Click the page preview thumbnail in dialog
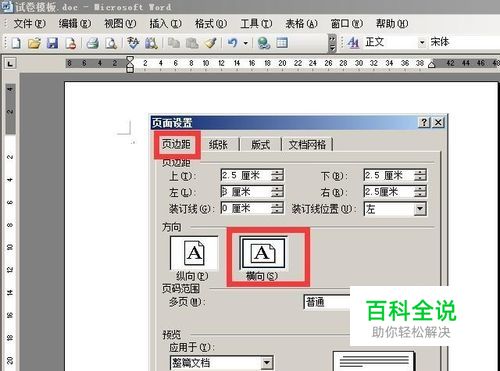500x371 pixels. 373,361
